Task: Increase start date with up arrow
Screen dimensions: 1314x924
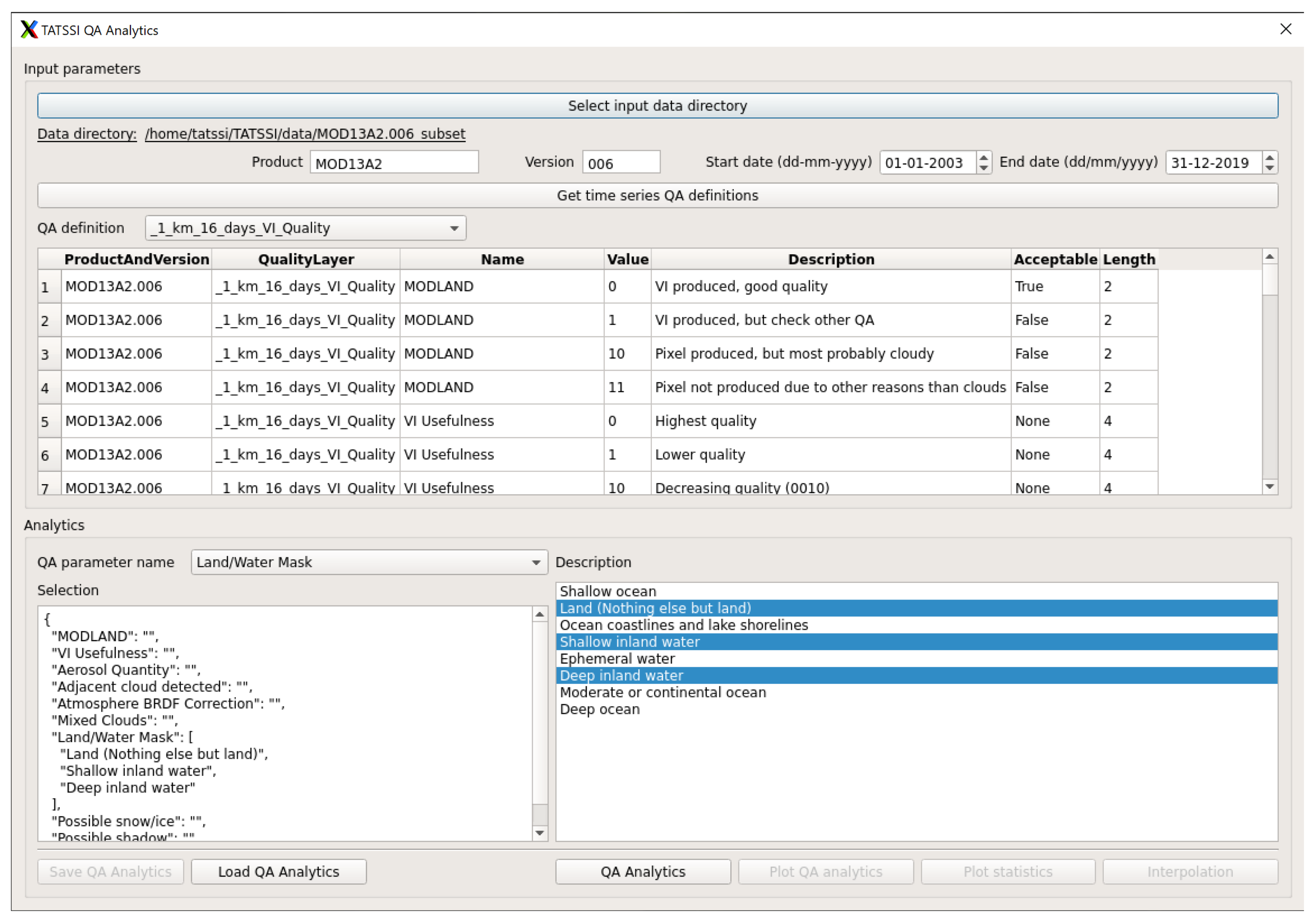Action: click(983, 158)
